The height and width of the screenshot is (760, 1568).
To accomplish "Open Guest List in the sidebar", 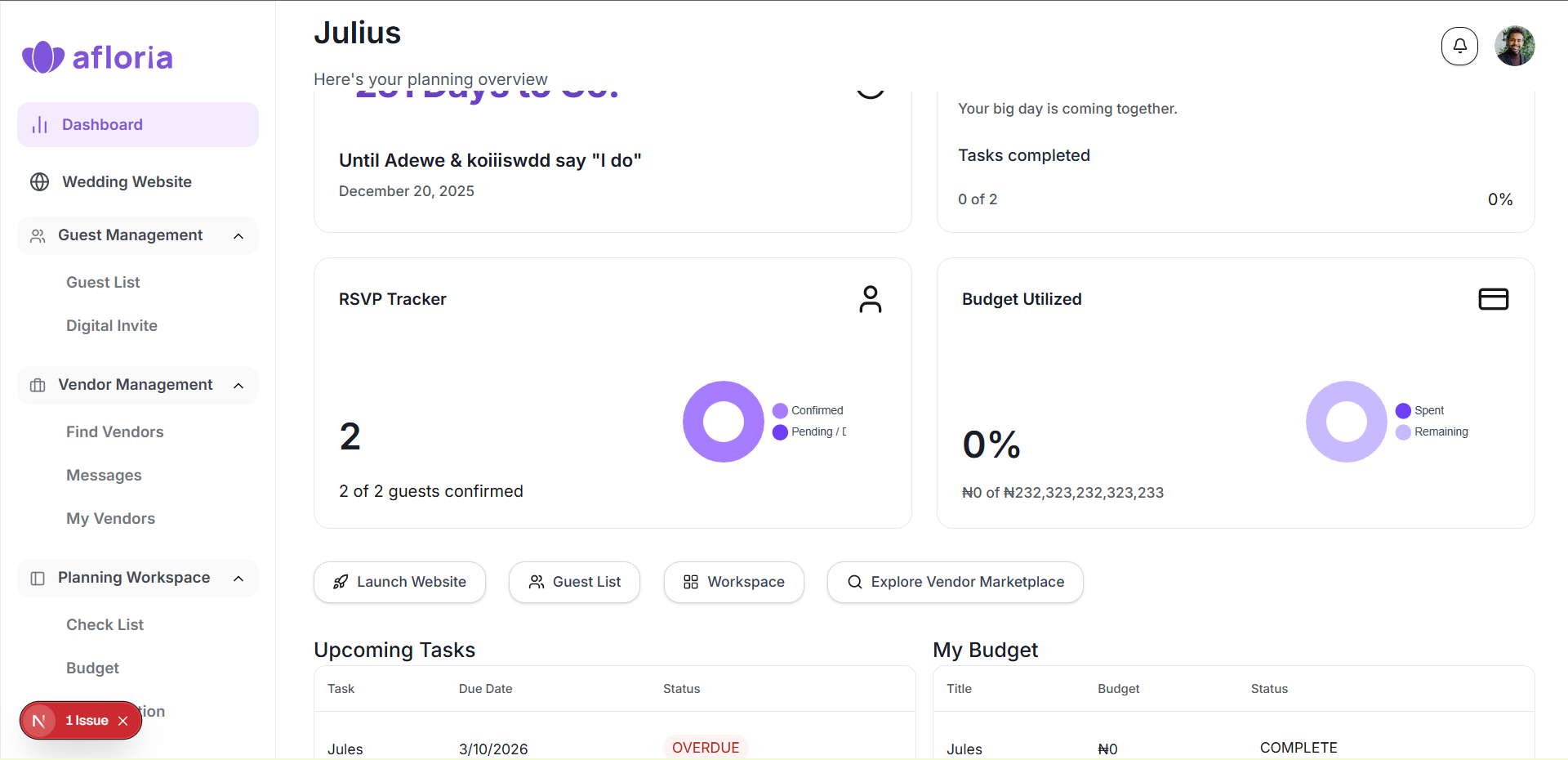I will point(103,282).
